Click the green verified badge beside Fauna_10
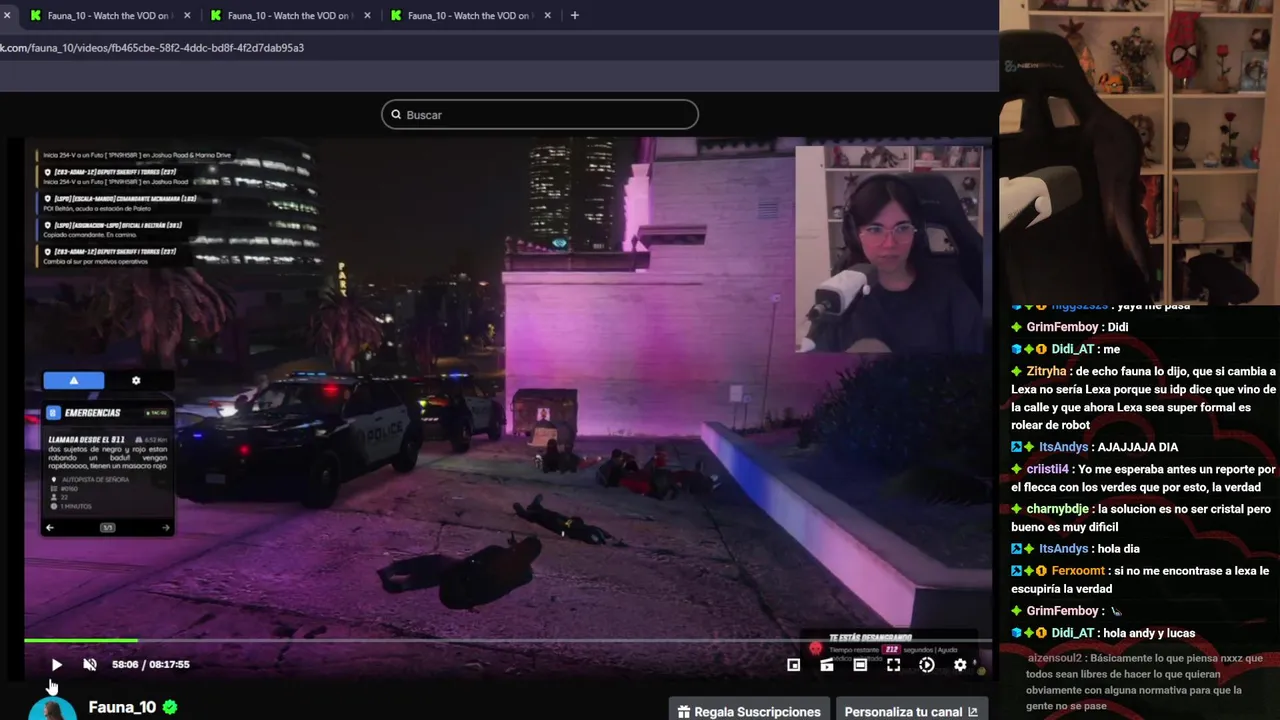1280x720 pixels. click(170, 707)
